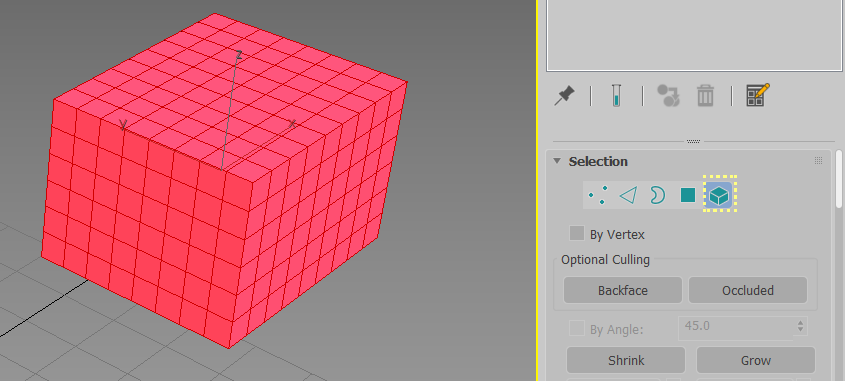Viewport: 845px width, 381px height.
Task: Click the Make Unique icon
Action: click(x=668, y=96)
